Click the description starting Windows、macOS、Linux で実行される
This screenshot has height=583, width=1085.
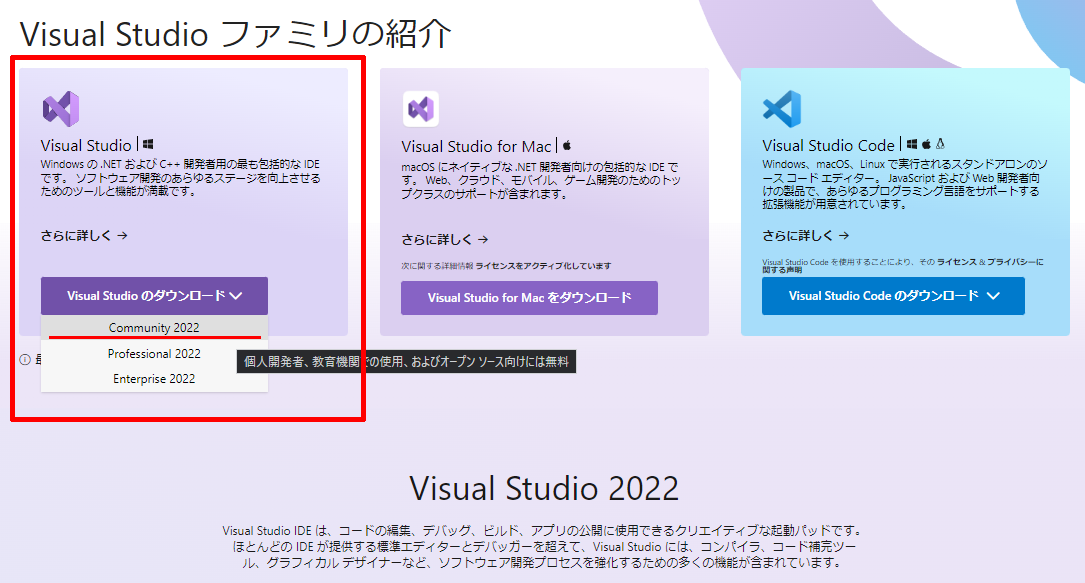point(905,184)
